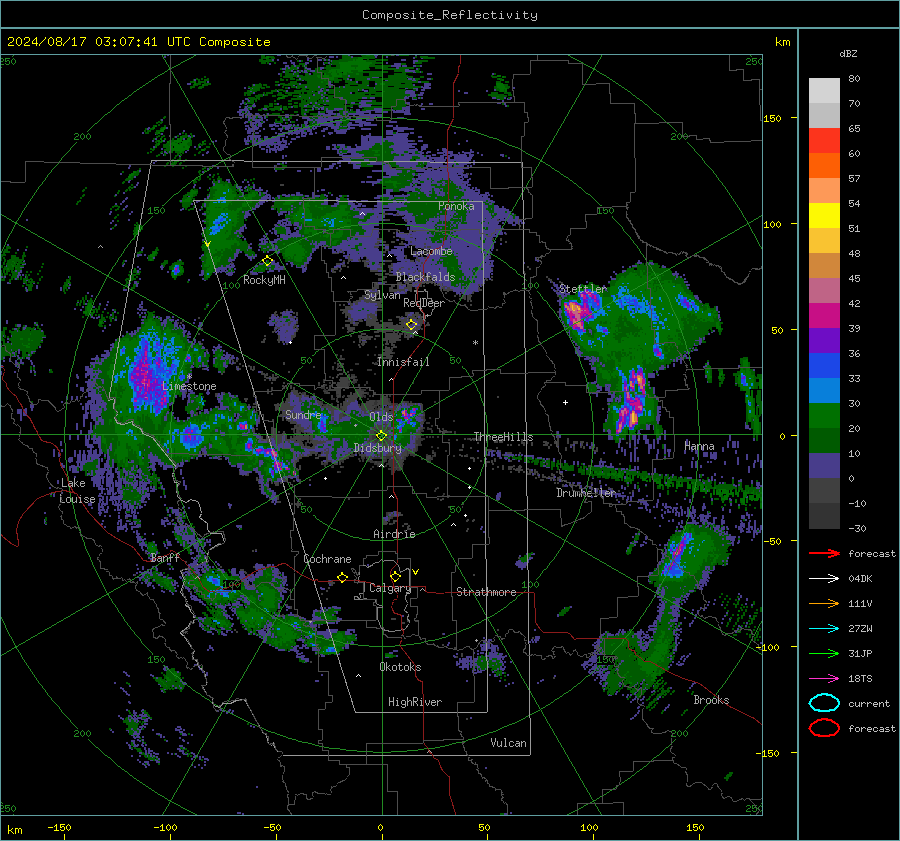Click the cyan 'current' ellipse legend icon
Image resolution: width=900 pixels, height=841 pixels.
click(x=824, y=703)
